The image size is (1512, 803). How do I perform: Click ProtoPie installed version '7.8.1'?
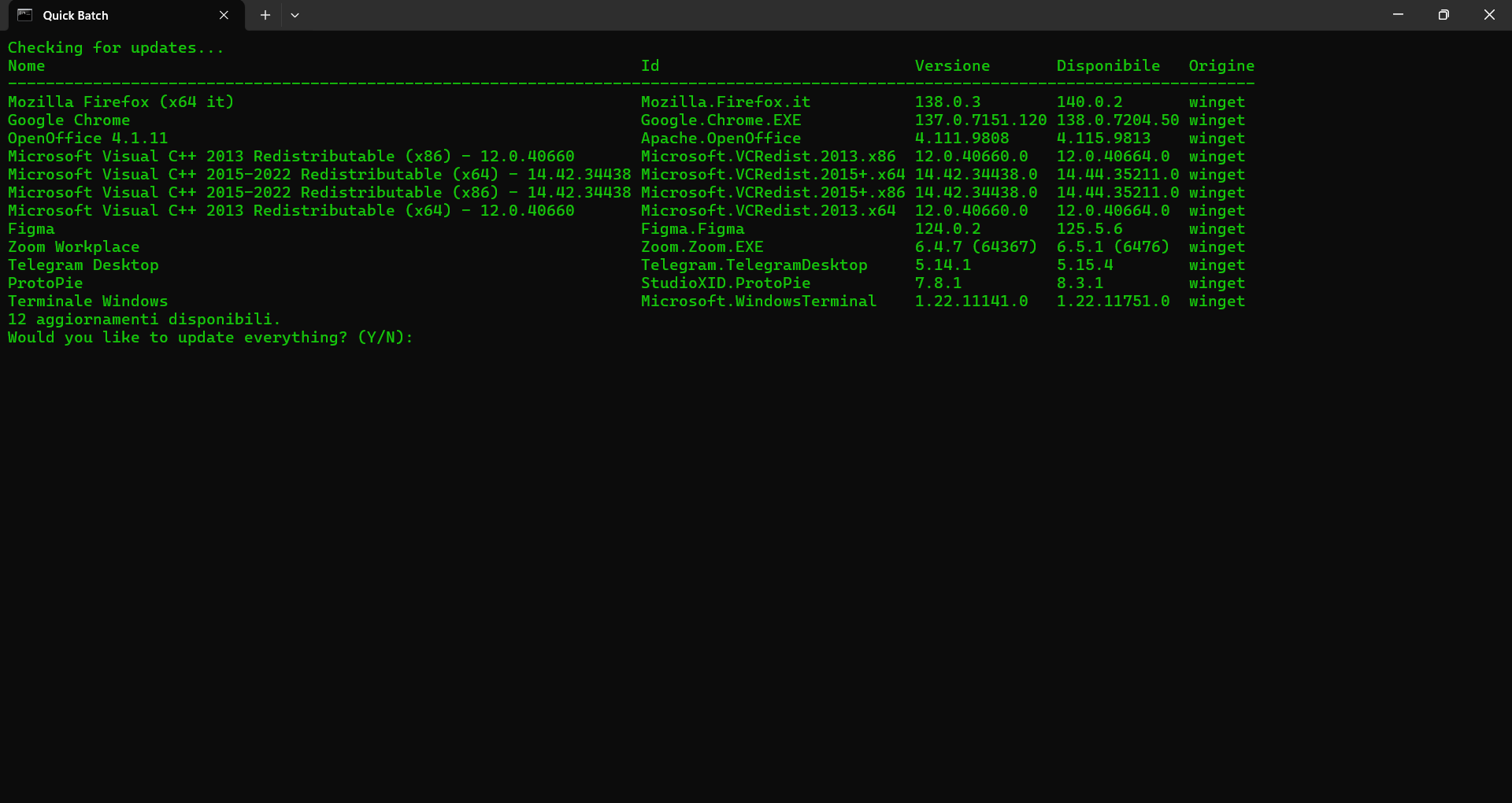(x=939, y=283)
